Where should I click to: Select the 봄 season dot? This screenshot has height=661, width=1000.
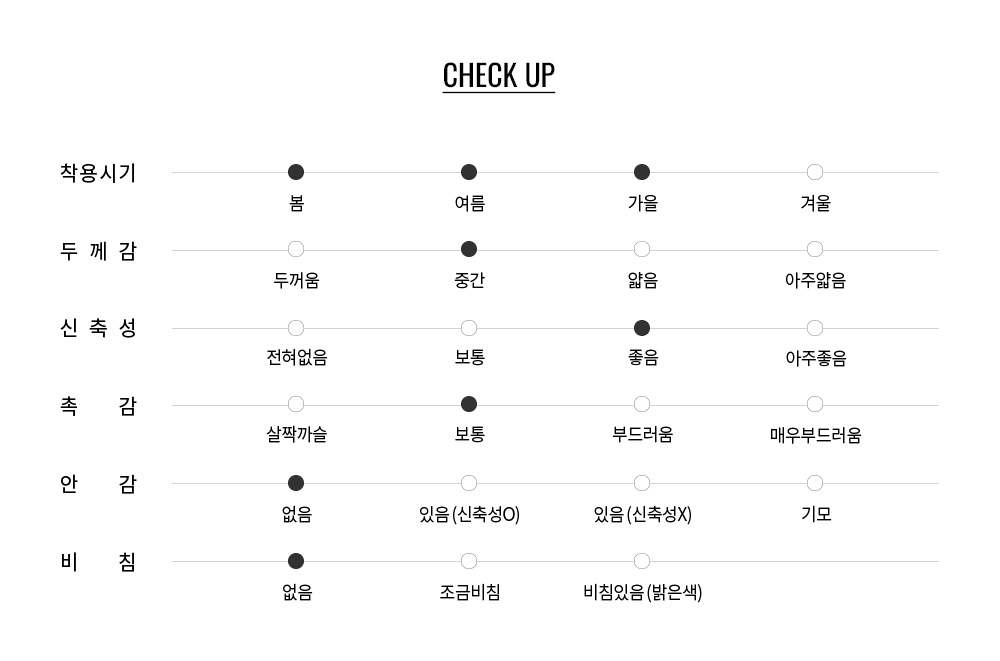(296, 172)
